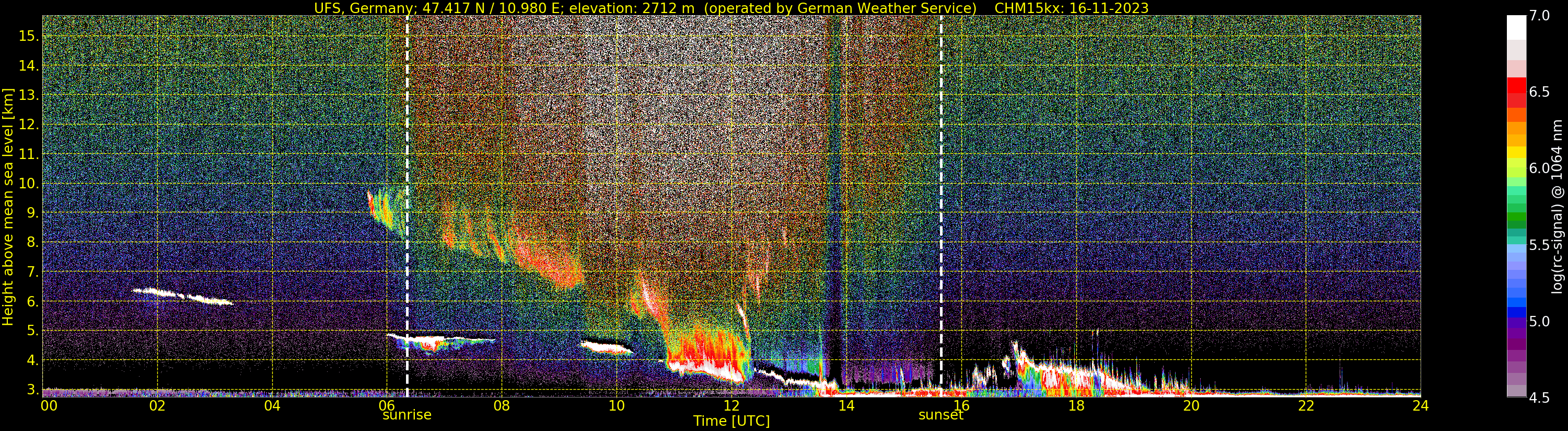
Task: Click the height tick '3.'
Action: [33, 390]
